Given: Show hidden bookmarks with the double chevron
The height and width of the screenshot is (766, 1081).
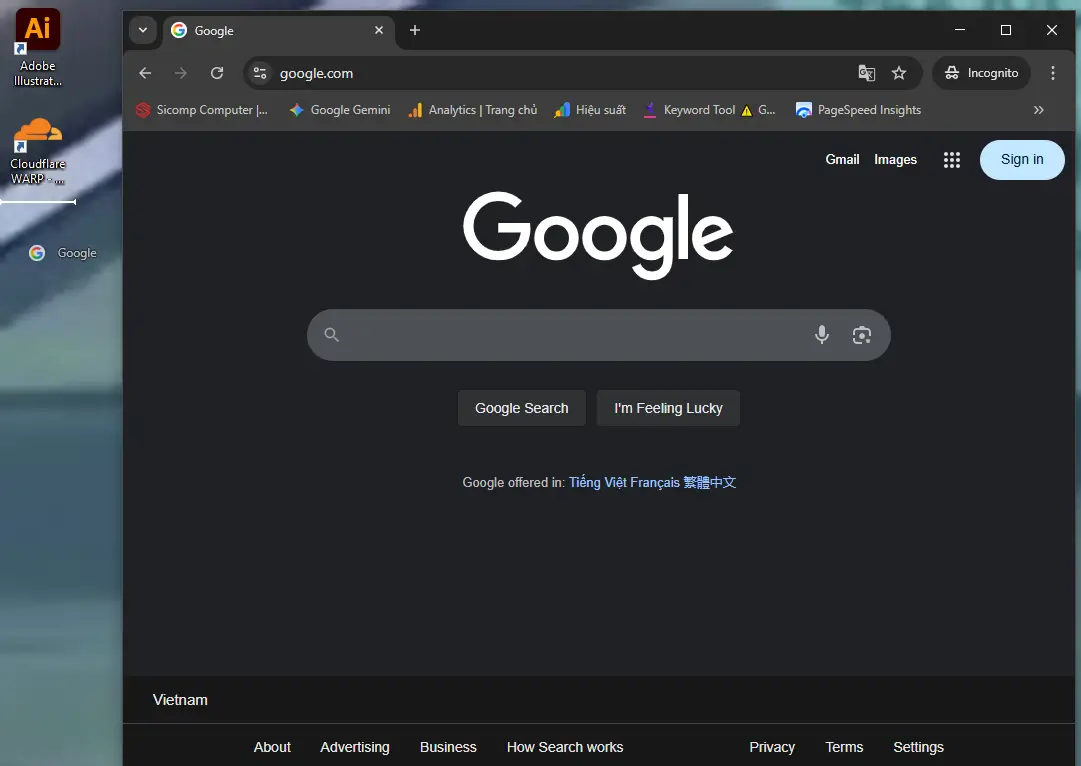Looking at the screenshot, I should point(1039,110).
